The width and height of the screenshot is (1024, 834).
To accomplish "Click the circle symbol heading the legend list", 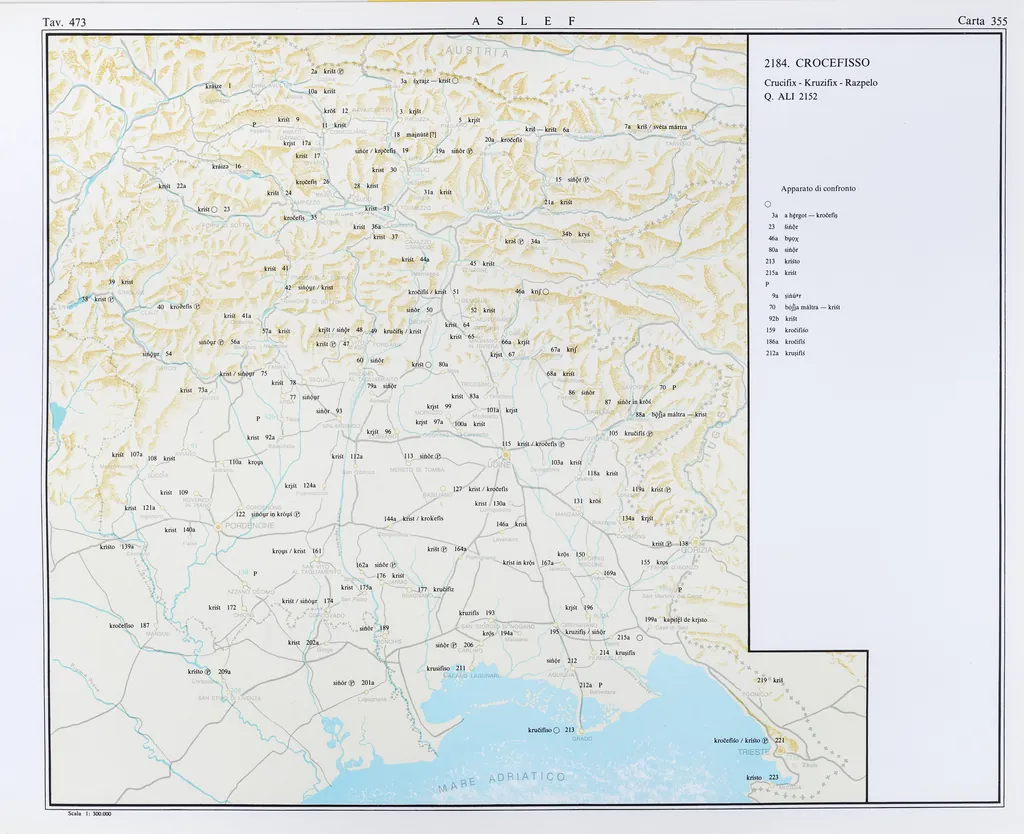I will (x=767, y=204).
